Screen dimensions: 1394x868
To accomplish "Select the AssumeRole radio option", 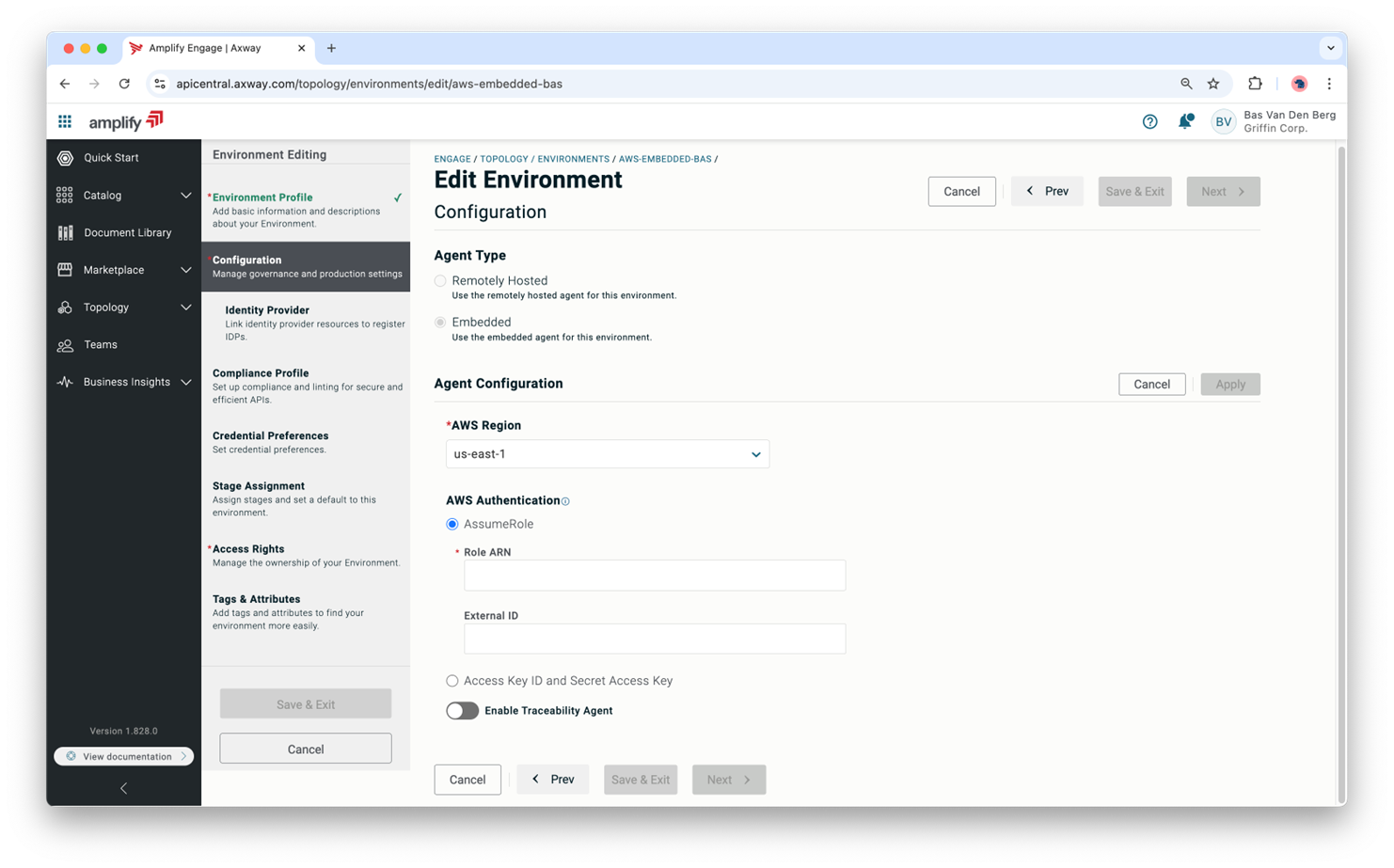I will (x=452, y=525).
